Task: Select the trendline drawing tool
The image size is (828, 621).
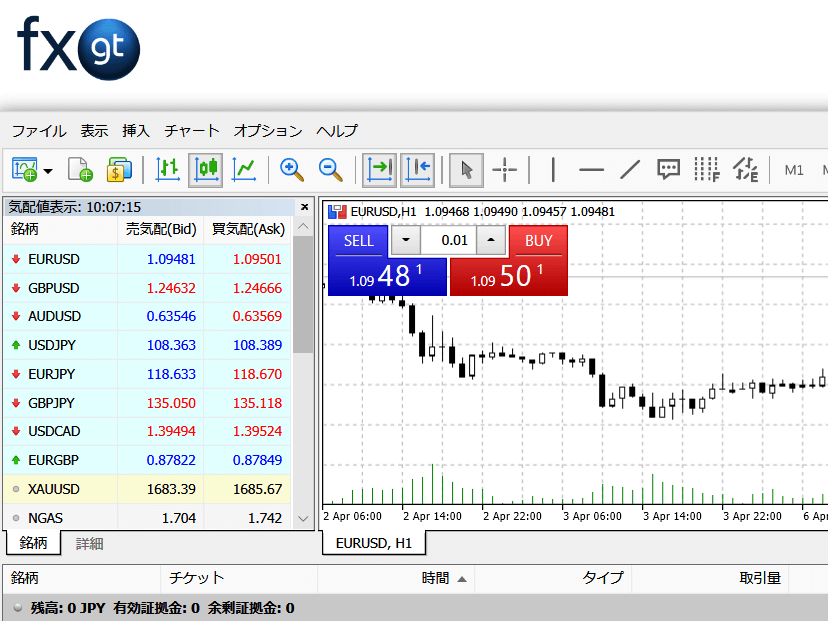Action: pyautogui.click(x=629, y=169)
